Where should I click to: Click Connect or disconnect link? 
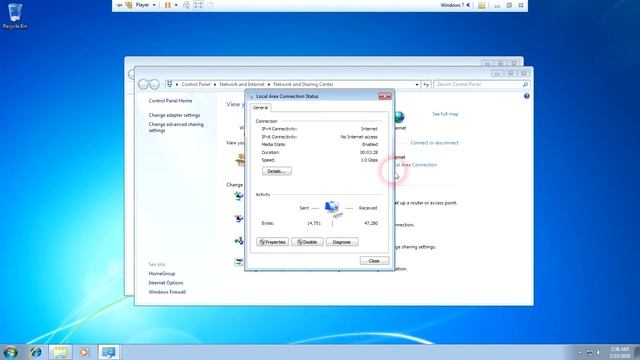[x=434, y=143]
